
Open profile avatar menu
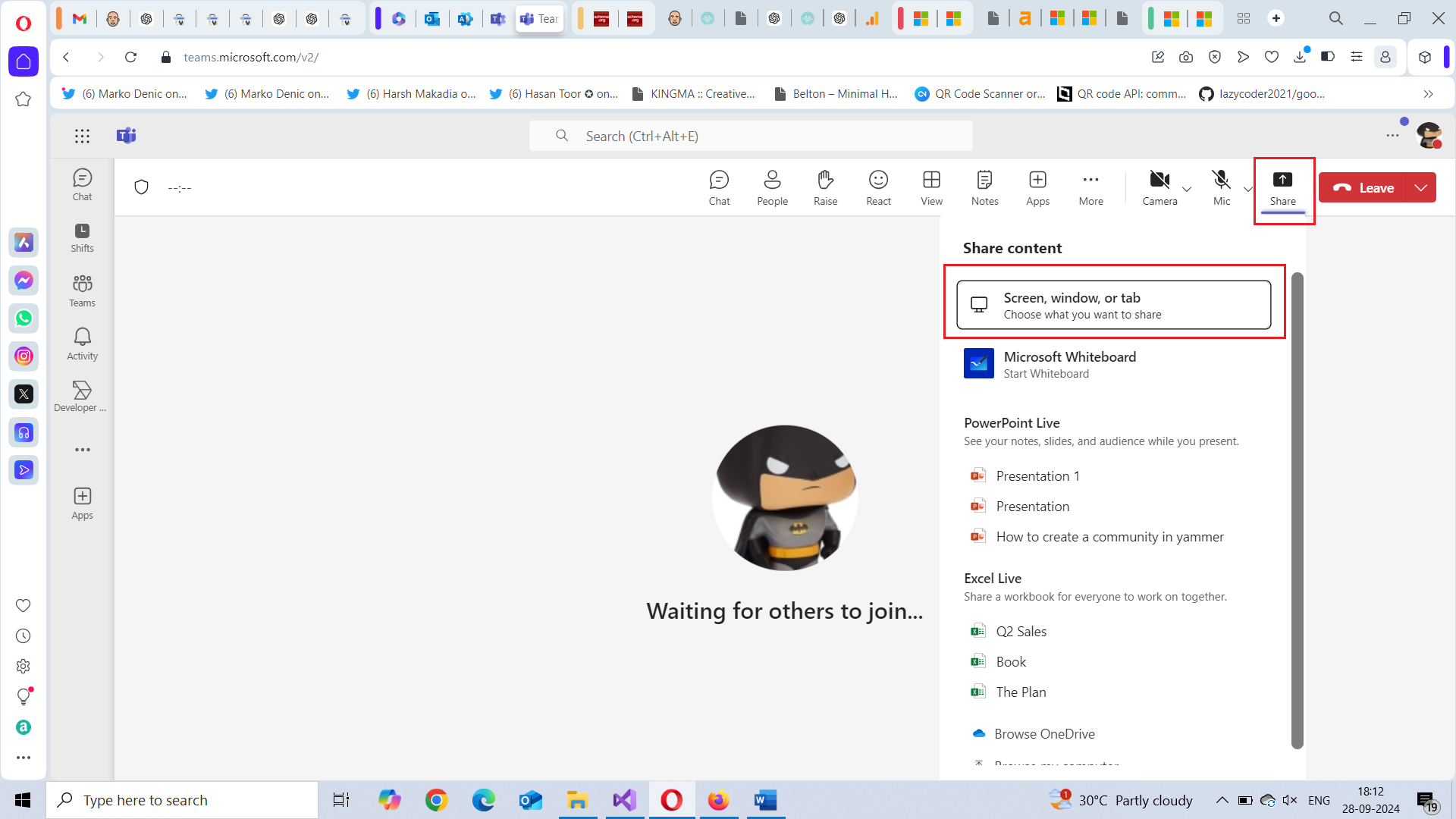click(x=1429, y=136)
